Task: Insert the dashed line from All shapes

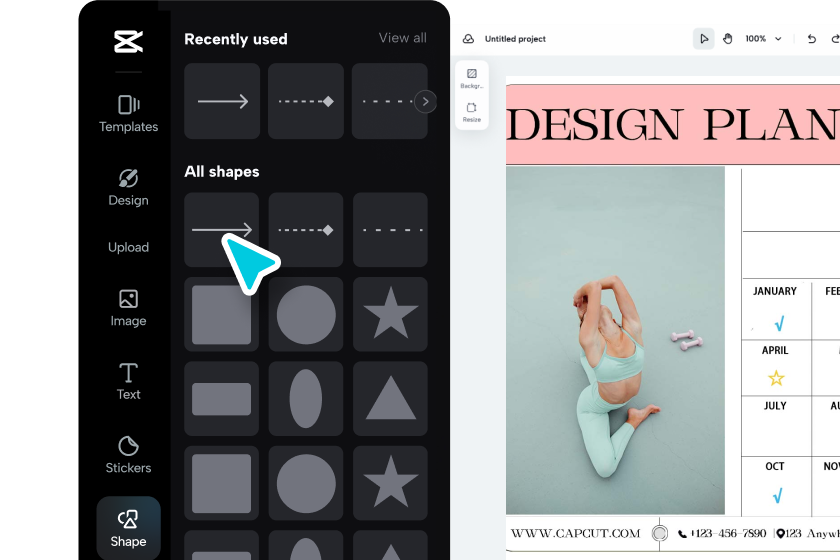Action: [x=390, y=230]
